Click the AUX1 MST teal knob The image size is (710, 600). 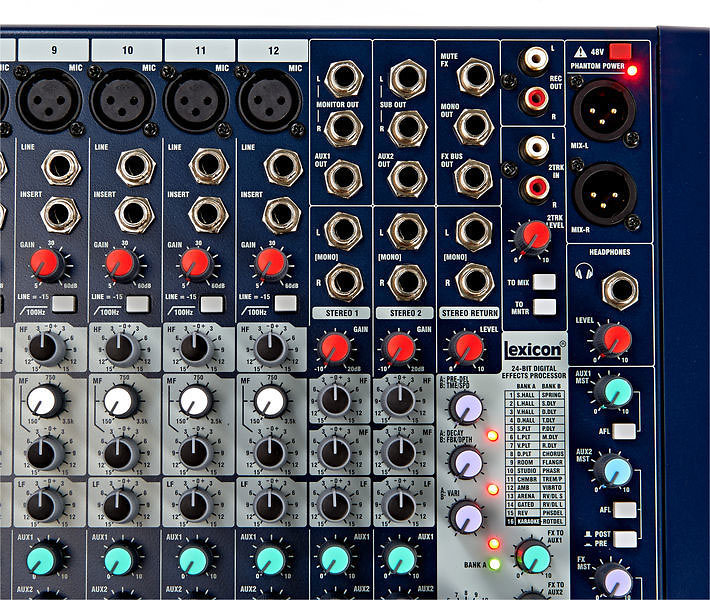coord(615,392)
